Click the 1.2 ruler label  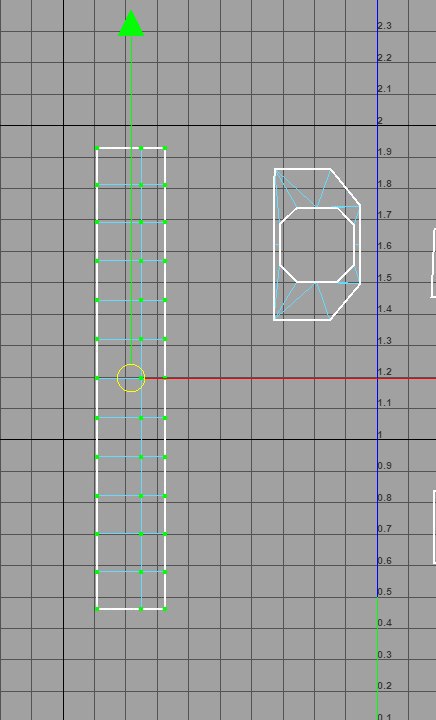point(385,371)
